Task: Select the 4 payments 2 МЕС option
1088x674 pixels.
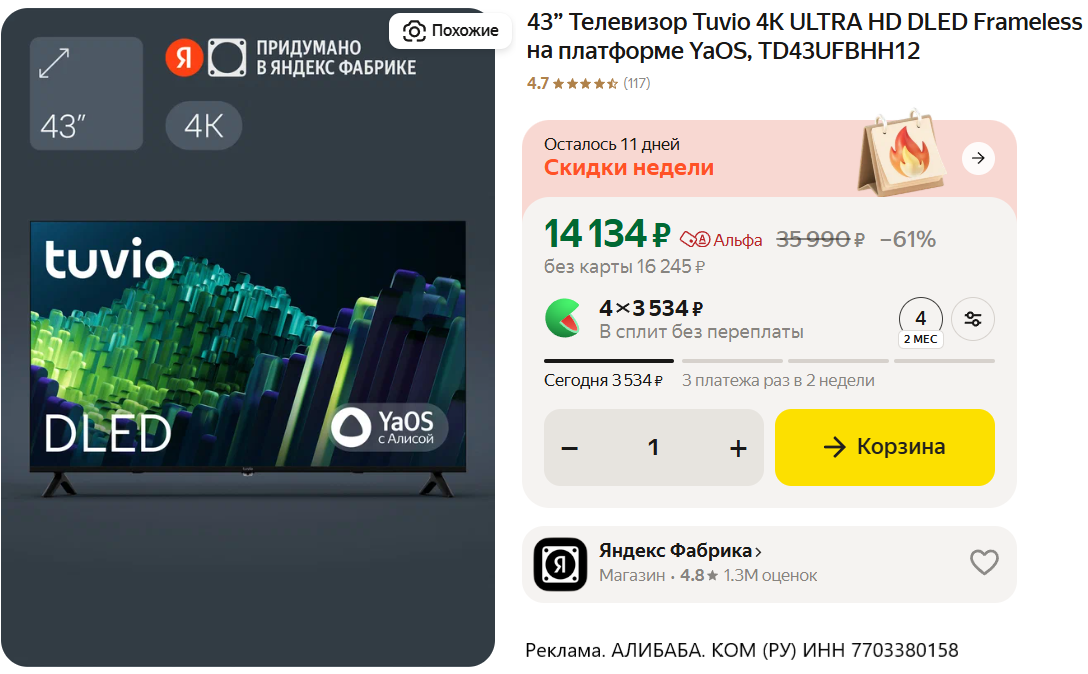Action: pos(920,322)
